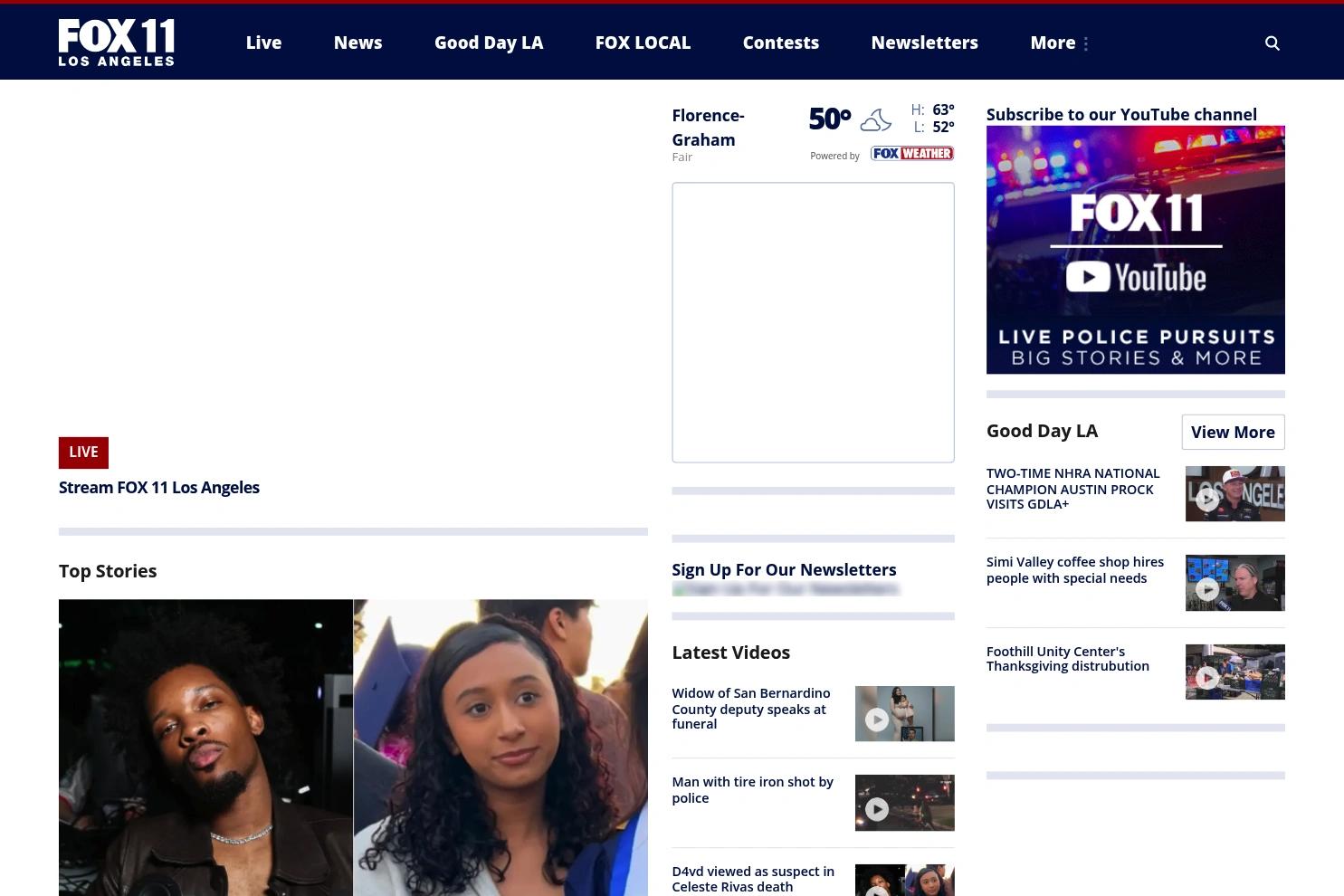Viewport: 1344px width, 896px height.
Task: Open Newsletters in the navigation bar
Action: point(924,43)
